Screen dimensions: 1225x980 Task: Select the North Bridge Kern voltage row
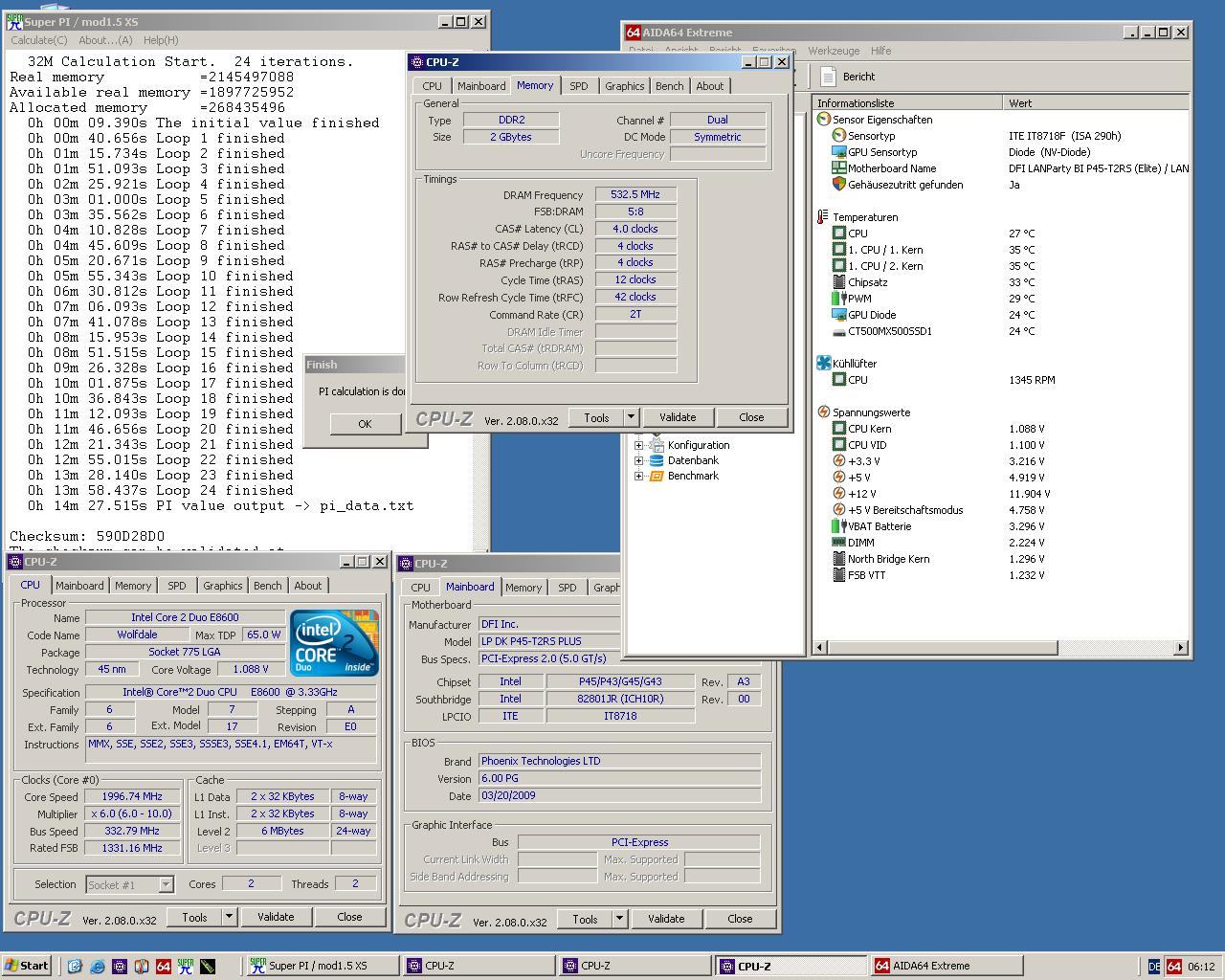(x=1001, y=559)
